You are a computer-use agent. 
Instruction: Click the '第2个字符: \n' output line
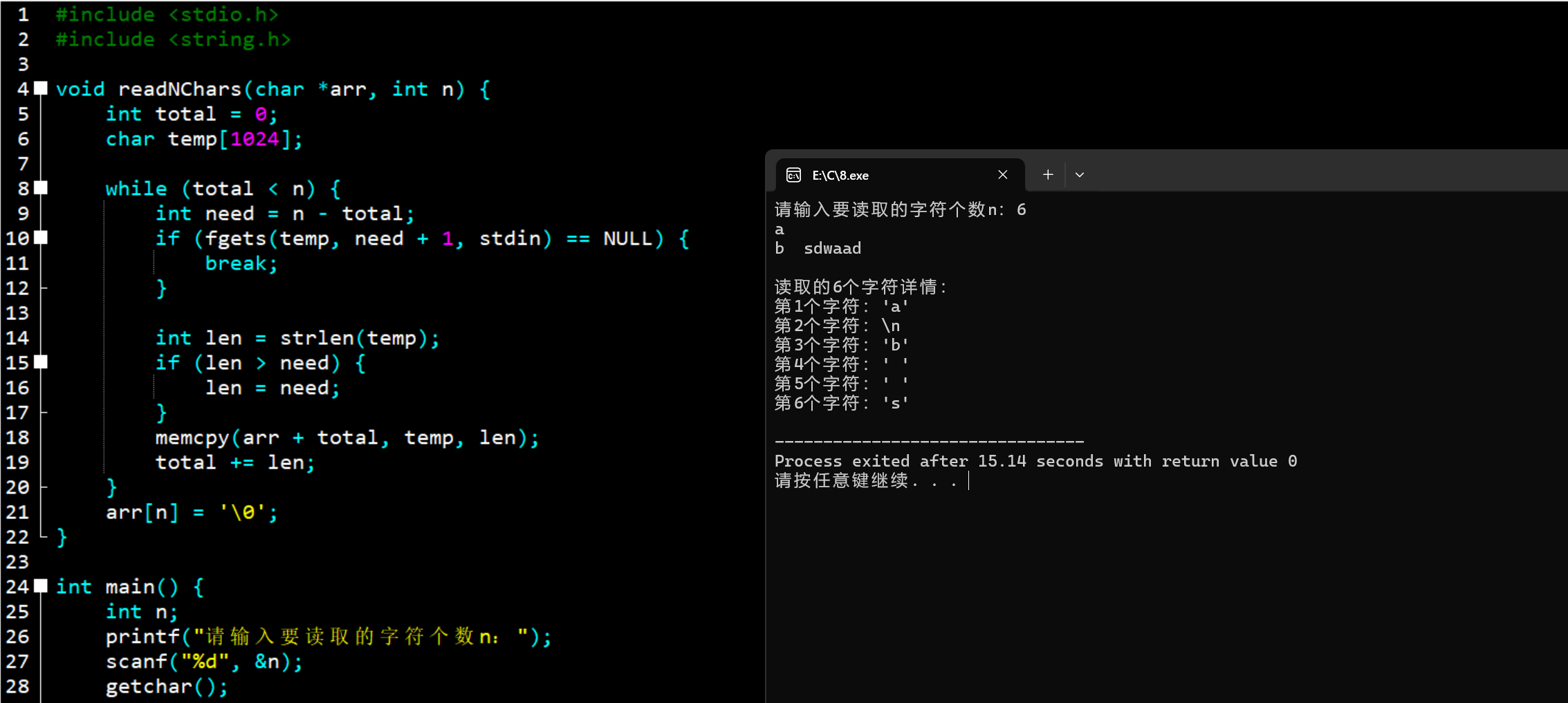pos(838,326)
